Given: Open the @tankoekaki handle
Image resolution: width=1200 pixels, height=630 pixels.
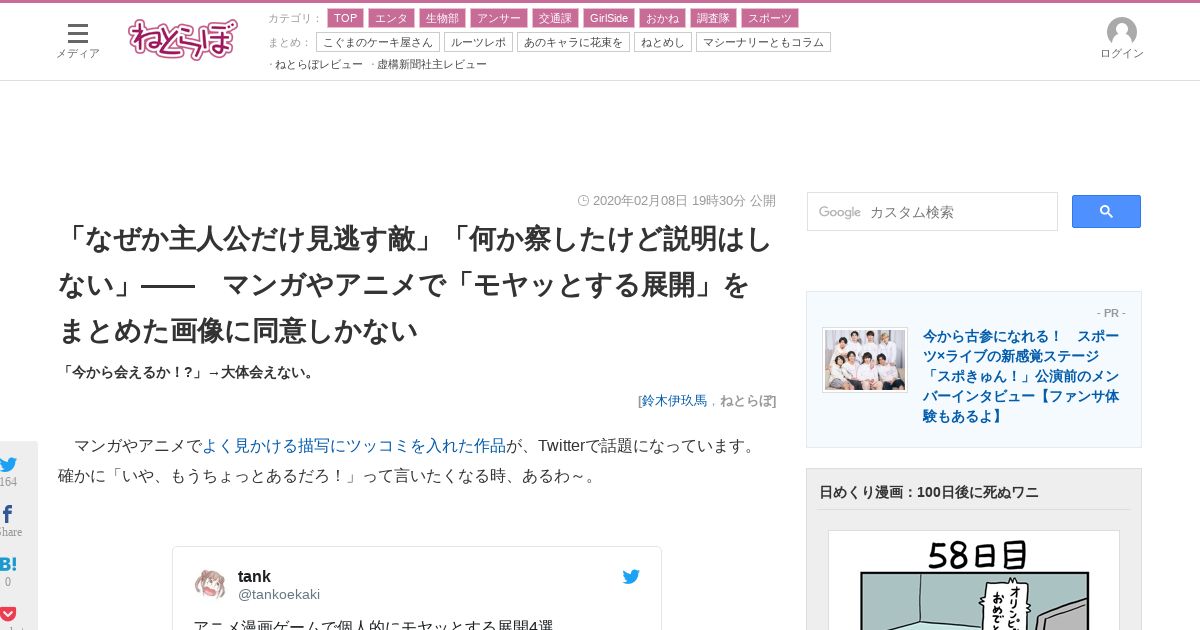Looking at the screenshot, I should pos(279,595).
